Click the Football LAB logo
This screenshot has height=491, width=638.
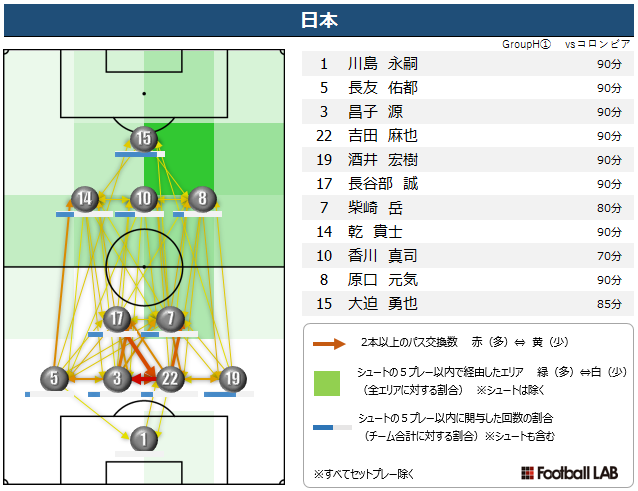569,473
